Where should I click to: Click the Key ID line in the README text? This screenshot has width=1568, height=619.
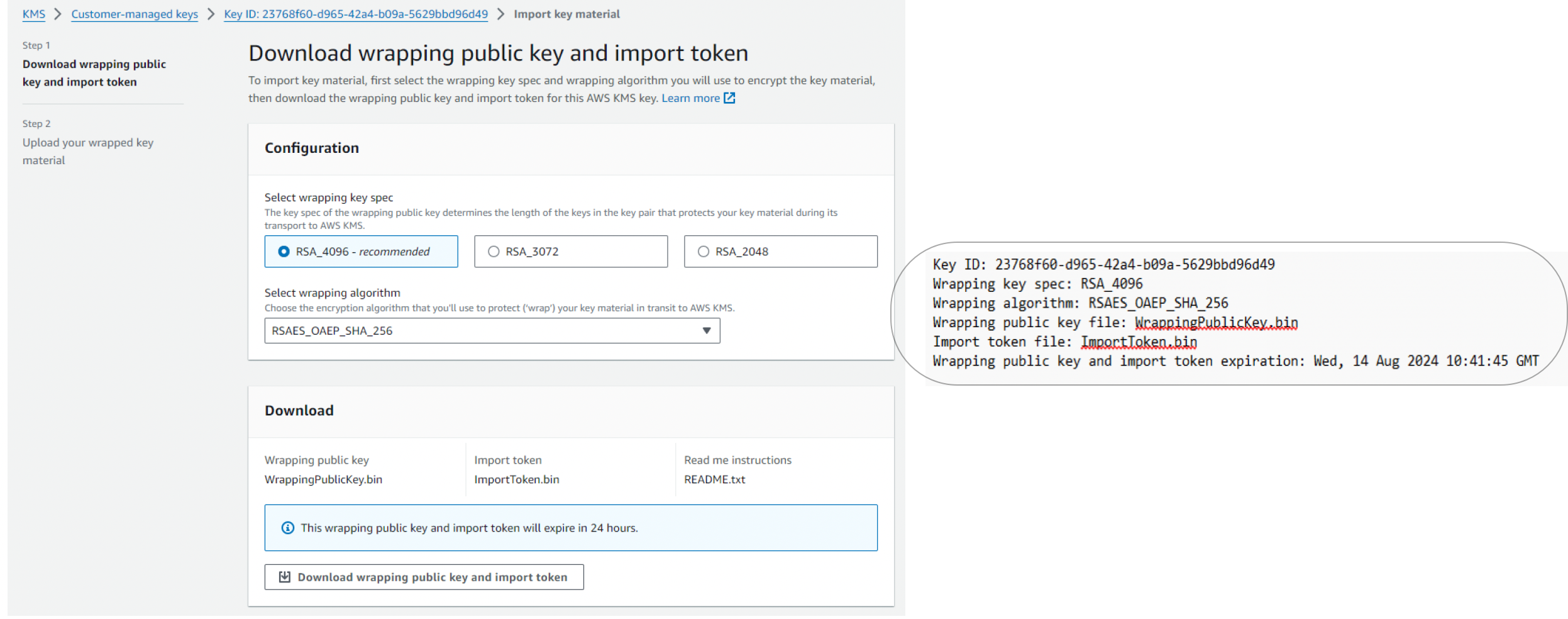click(x=1103, y=265)
